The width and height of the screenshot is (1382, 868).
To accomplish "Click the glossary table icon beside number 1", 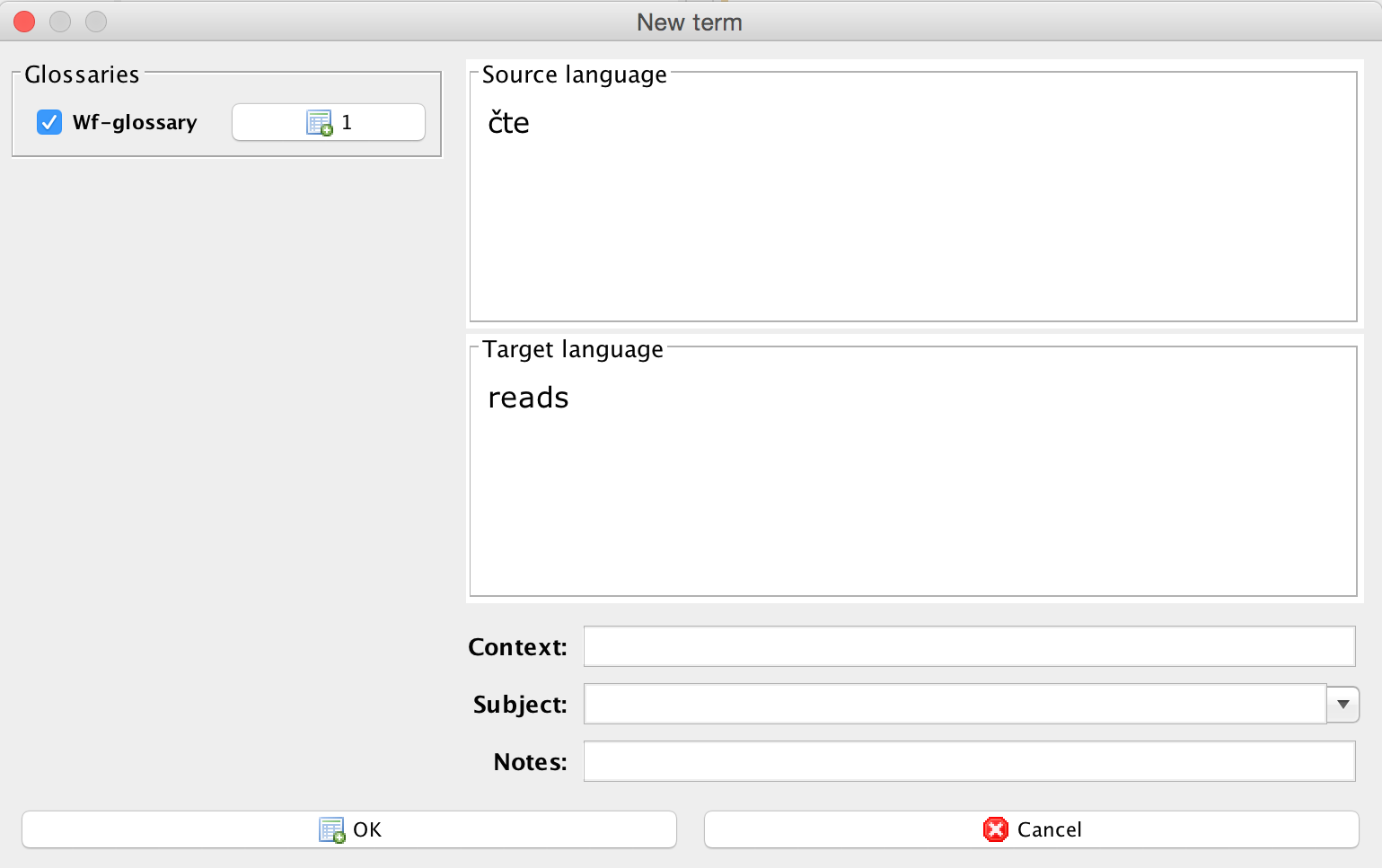I will point(319,123).
